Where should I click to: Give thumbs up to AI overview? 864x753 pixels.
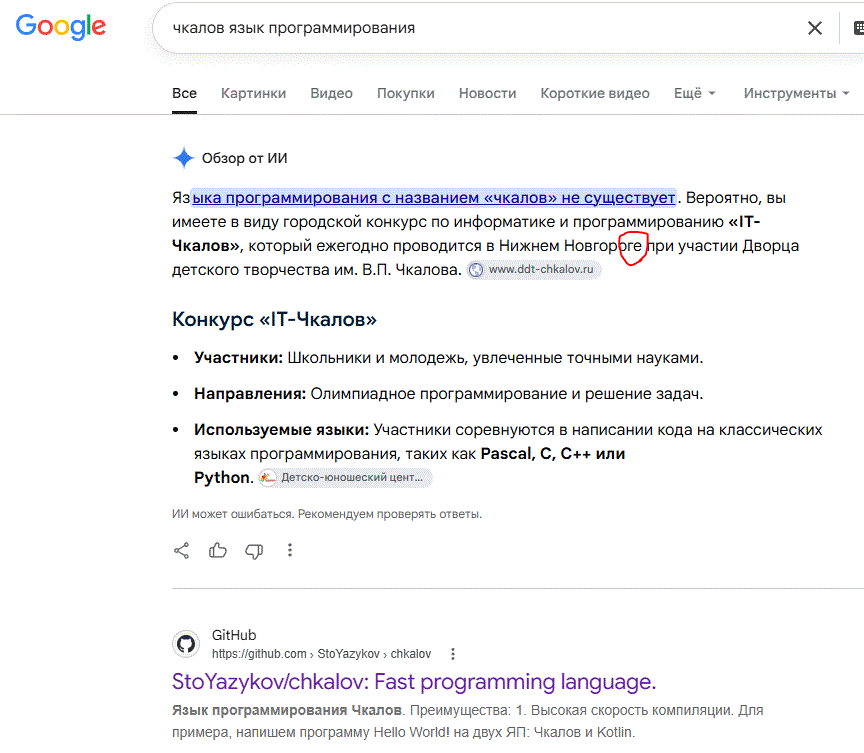coord(218,550)
